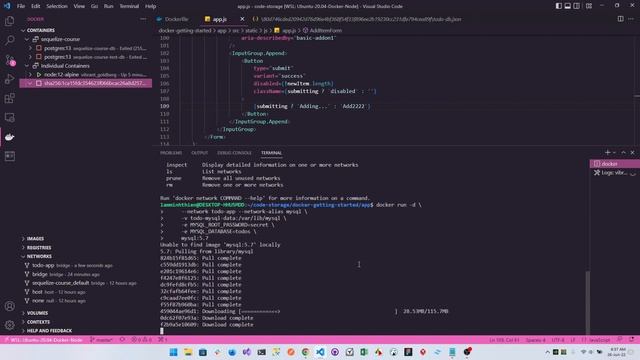Split the editor to the right

point(620,19)
